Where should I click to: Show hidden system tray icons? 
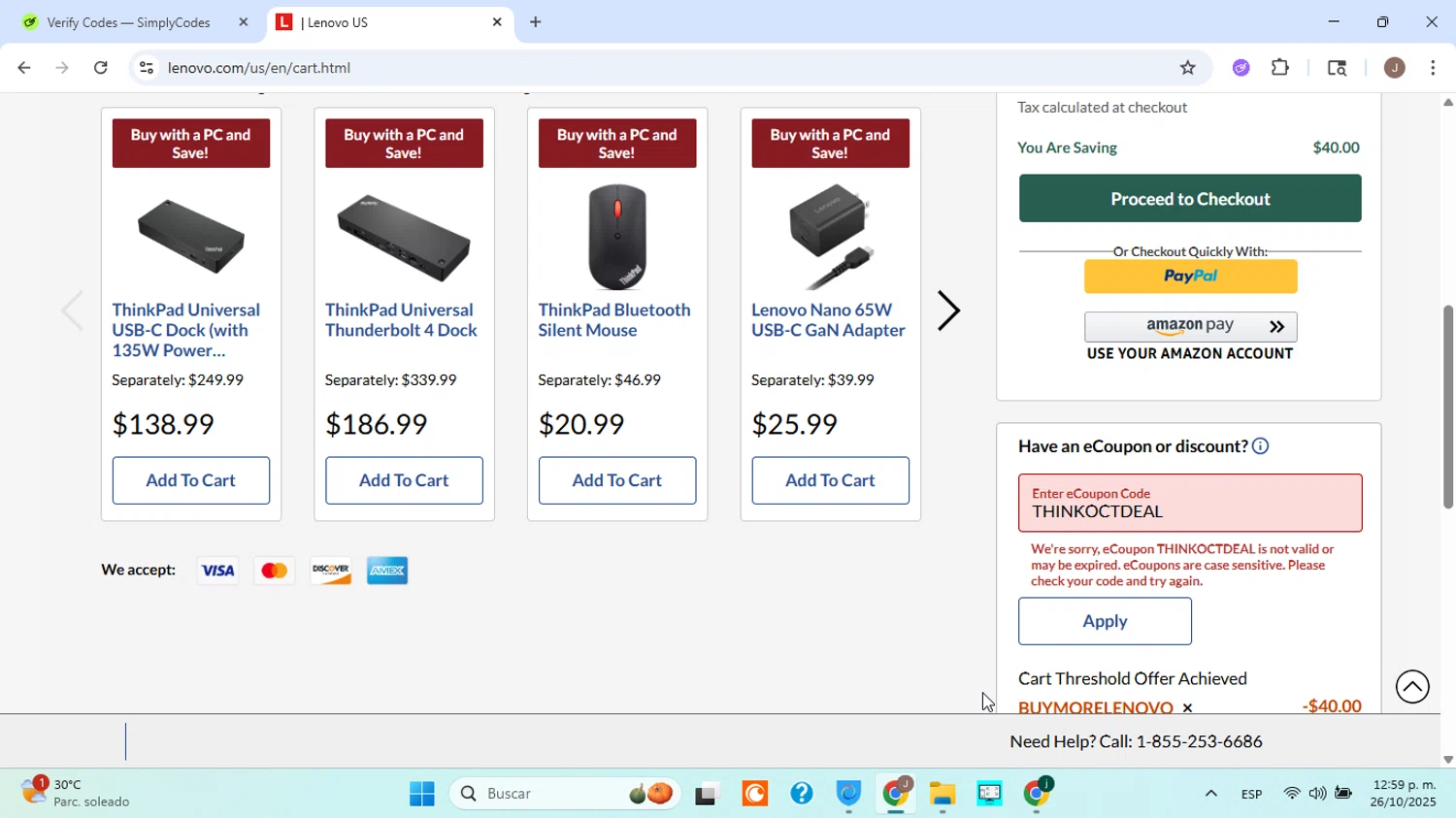click(x=1210, y=794)
